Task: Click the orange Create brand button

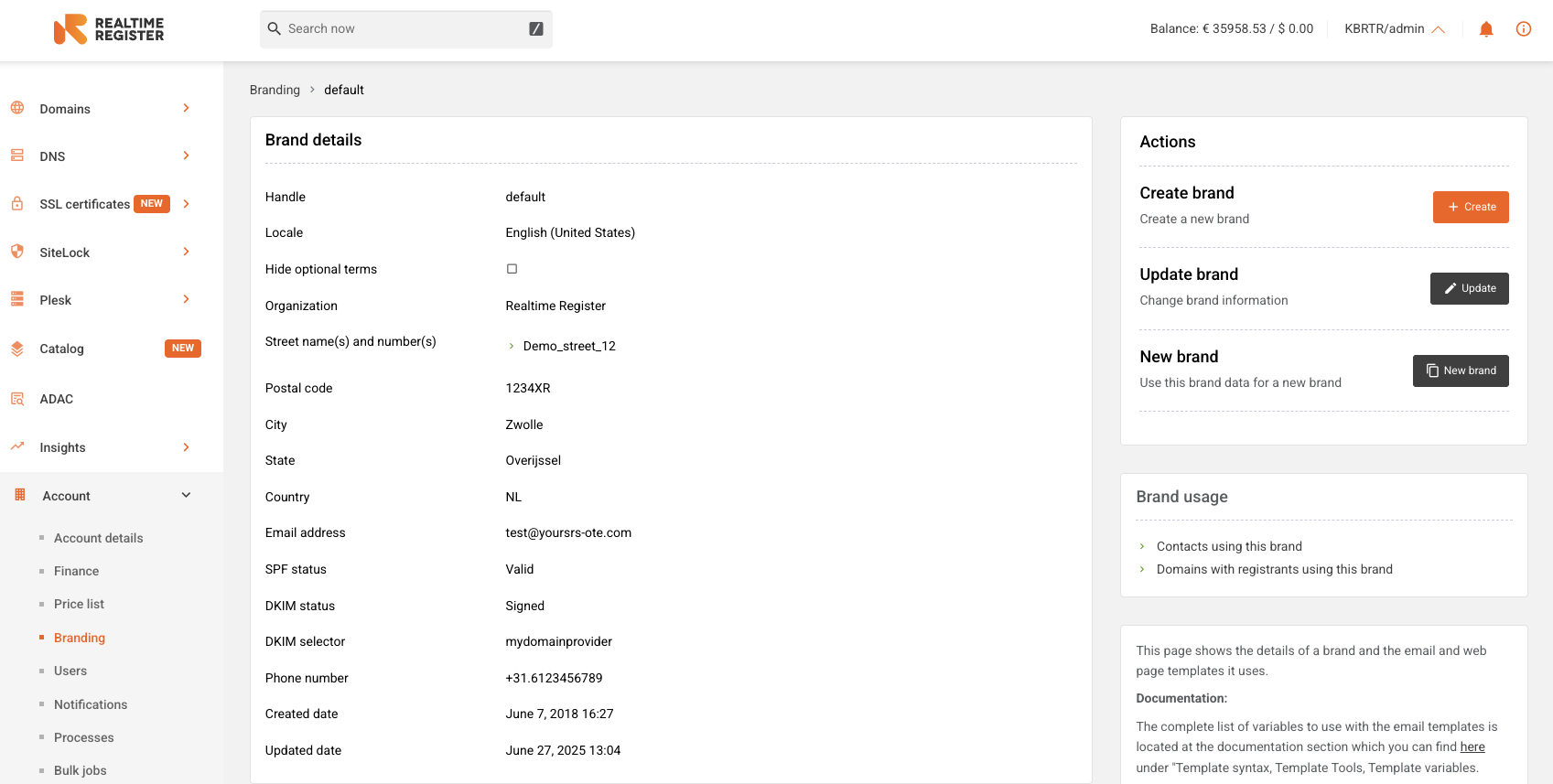Action: point(1471,207)
